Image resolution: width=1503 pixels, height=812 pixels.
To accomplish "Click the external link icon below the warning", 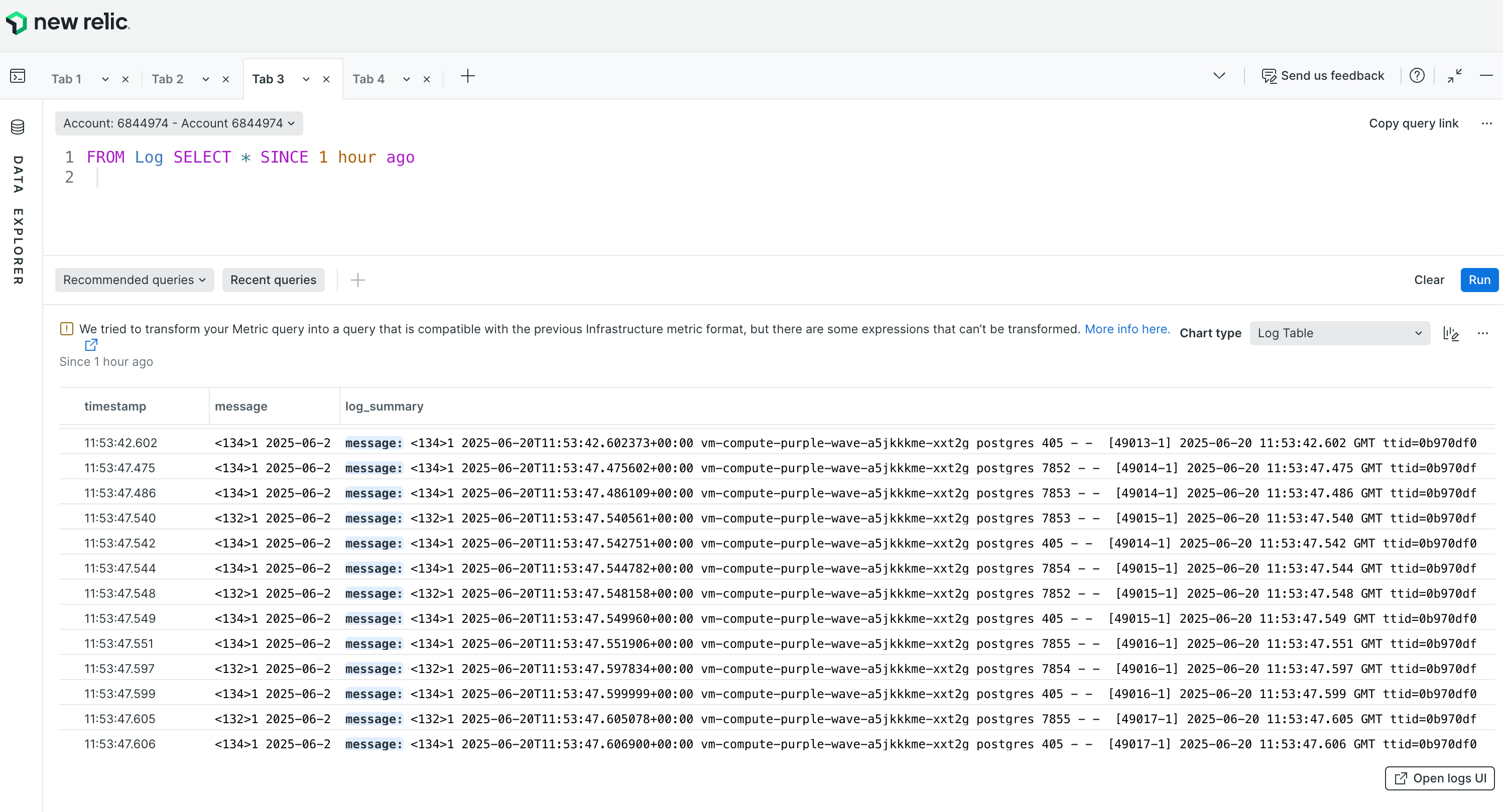I will pyautogui.click(x=91, y=345).
